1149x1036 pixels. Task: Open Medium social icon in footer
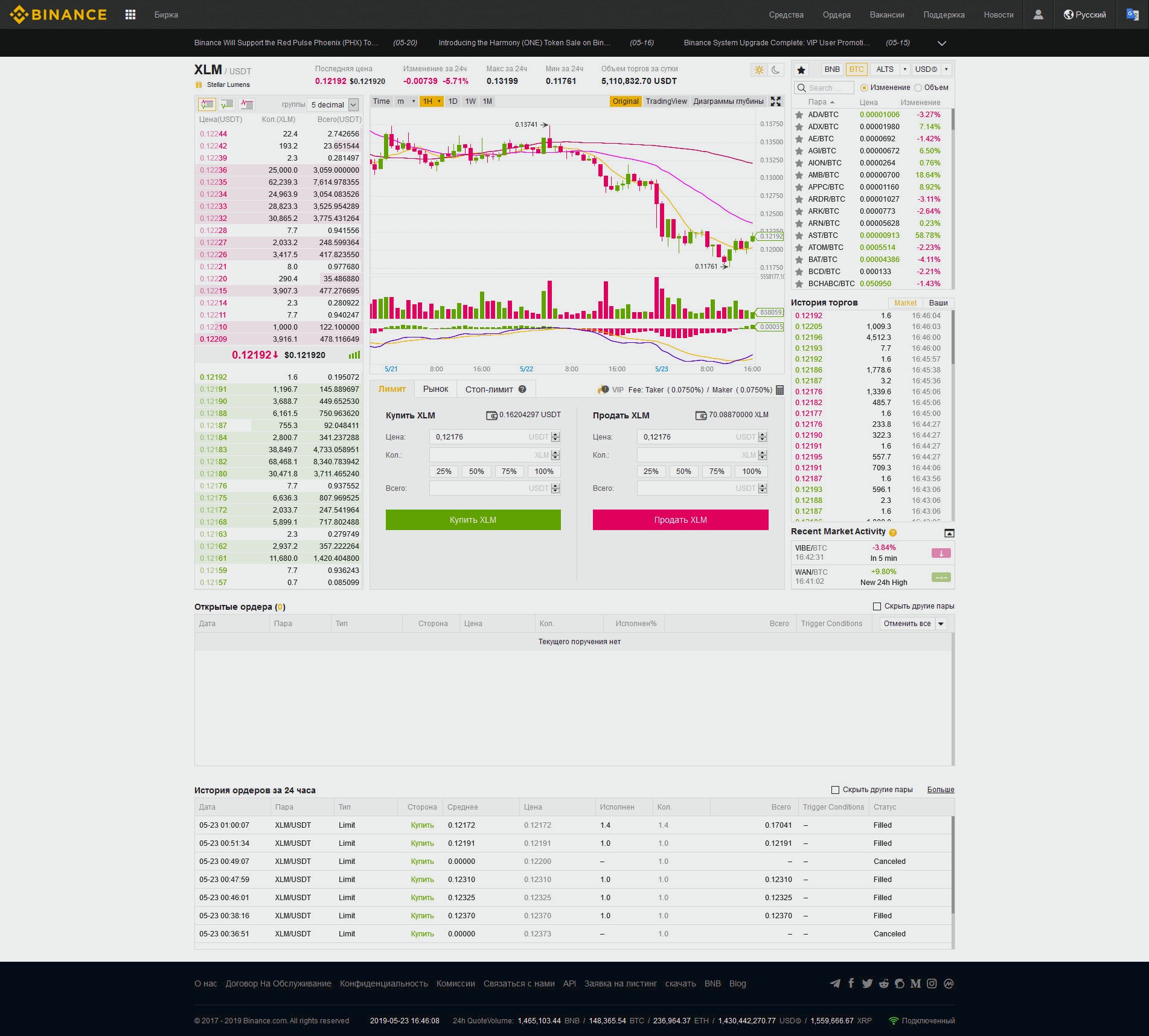[x=915, y=983]
